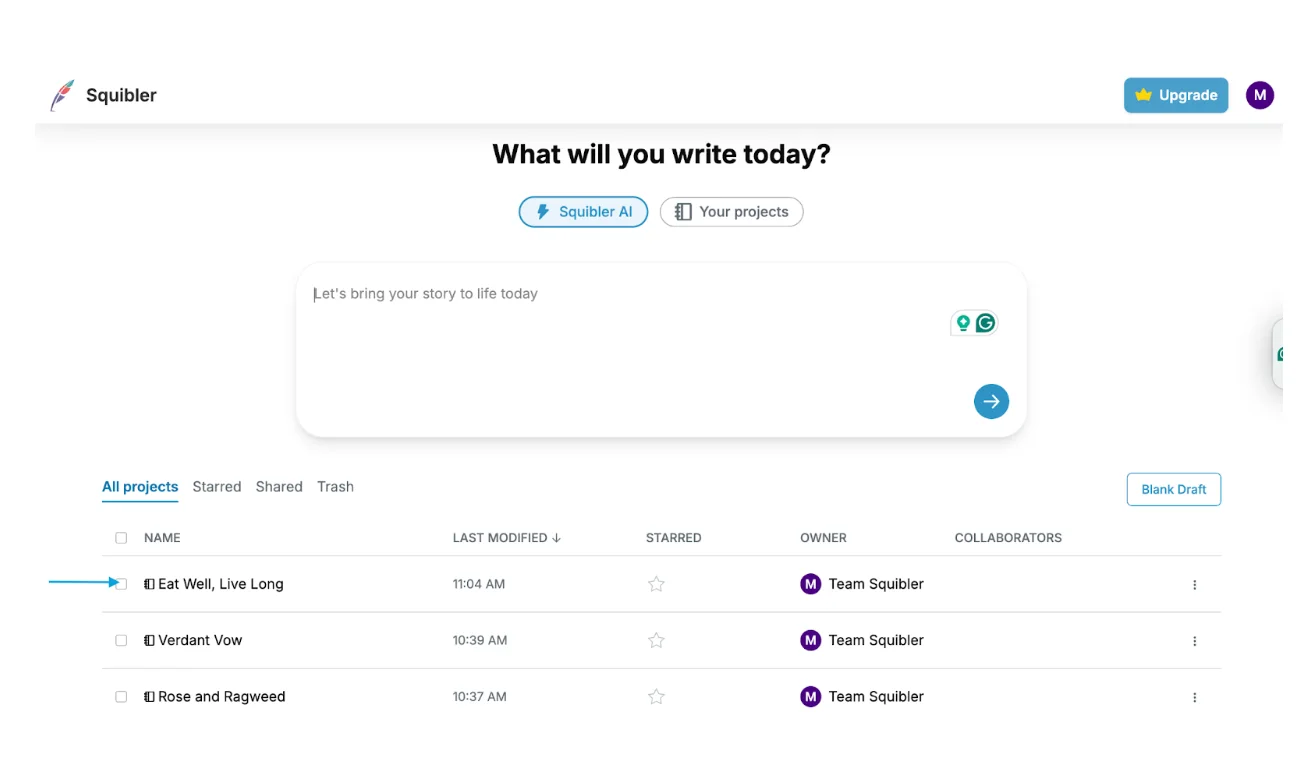Click owner avatar in Rose and Ragweed row
The width and height of the screenshot is (1306, 772).
click(810, 696)
